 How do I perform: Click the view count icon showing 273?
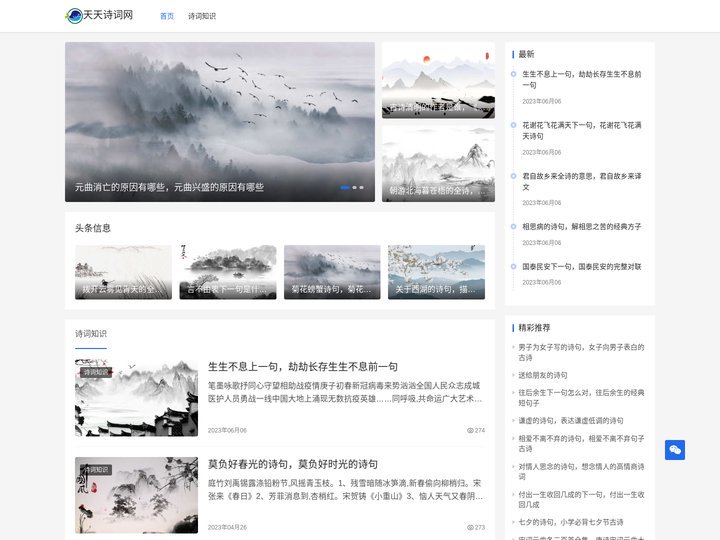(470, 527)
